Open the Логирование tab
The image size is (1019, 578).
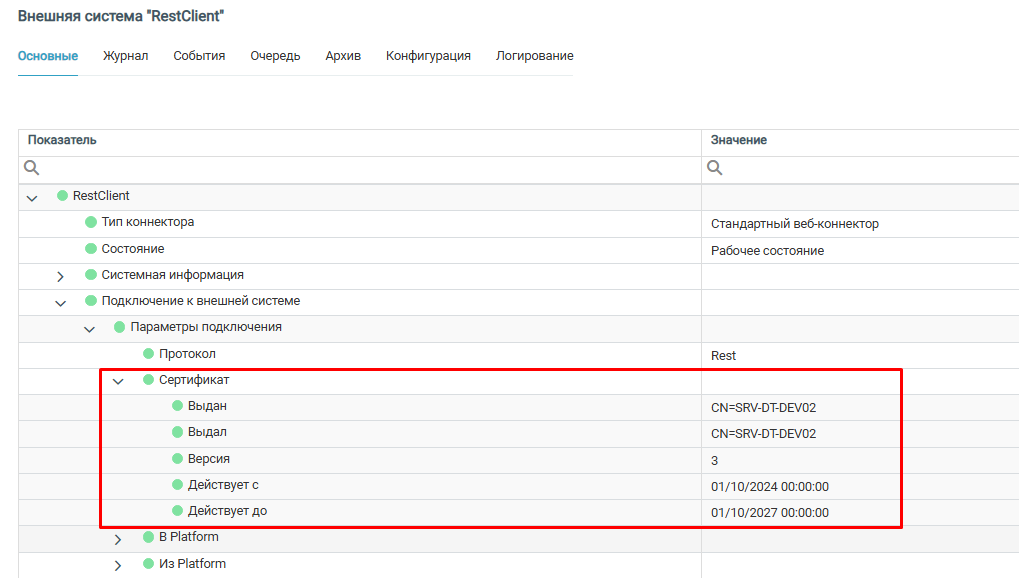click(534, 56)
